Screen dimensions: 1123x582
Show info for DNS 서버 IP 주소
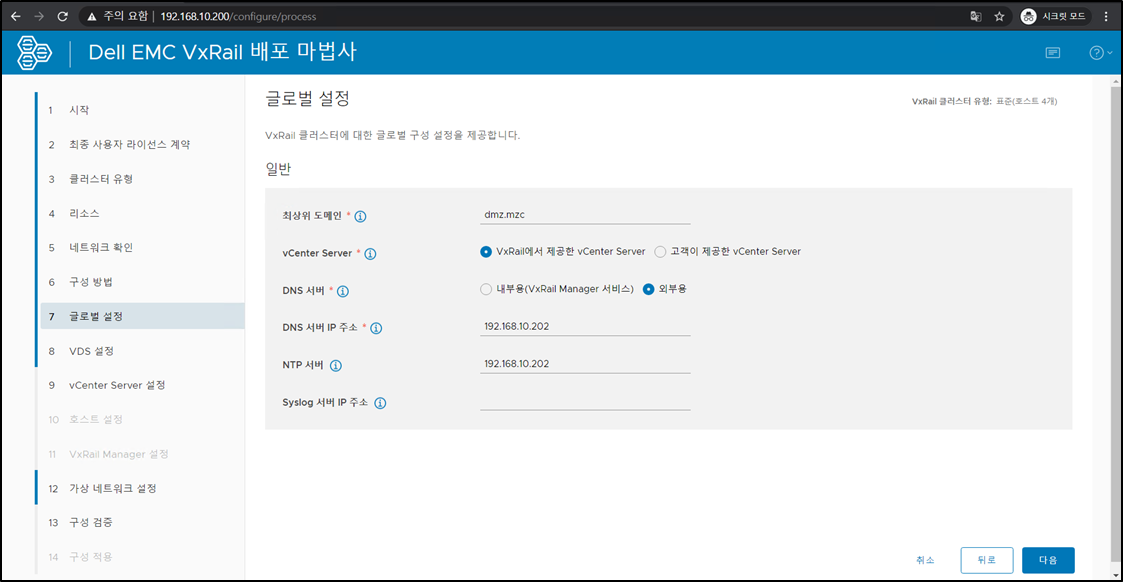[376, 329]
